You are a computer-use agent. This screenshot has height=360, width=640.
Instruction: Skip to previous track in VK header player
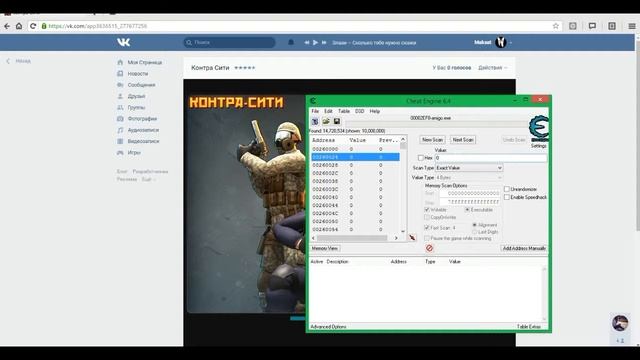307,42
